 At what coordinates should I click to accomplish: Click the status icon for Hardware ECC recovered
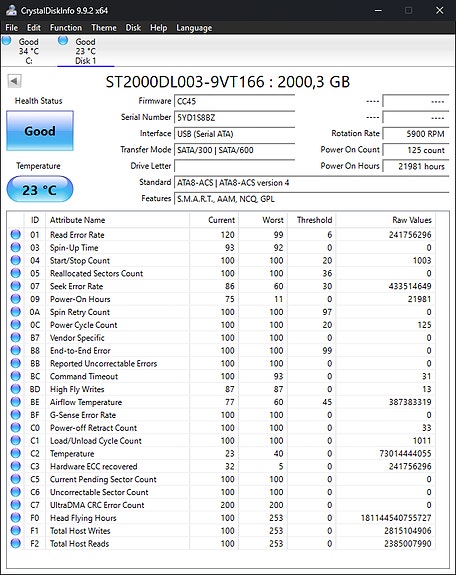[x=16, y=466]
